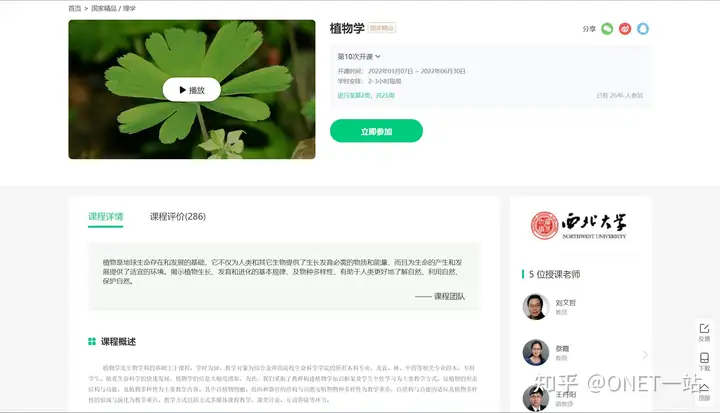Switch to the 课程评价(286) tab

click(178, 216)
